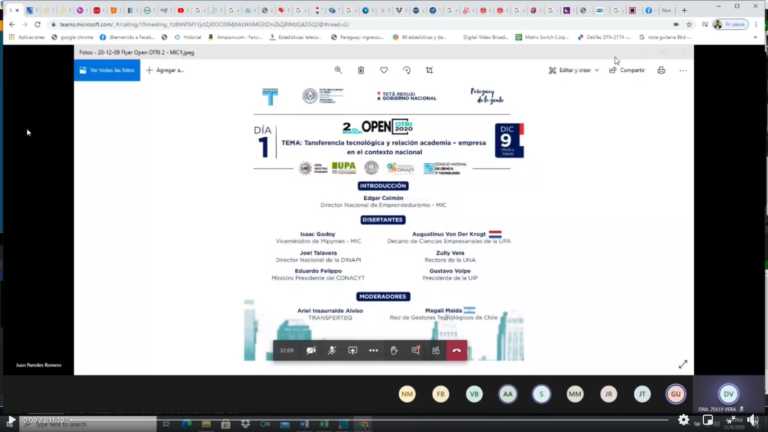768x432 pixels.
Task: Open video player settings gear
Action: click(683, 420)
